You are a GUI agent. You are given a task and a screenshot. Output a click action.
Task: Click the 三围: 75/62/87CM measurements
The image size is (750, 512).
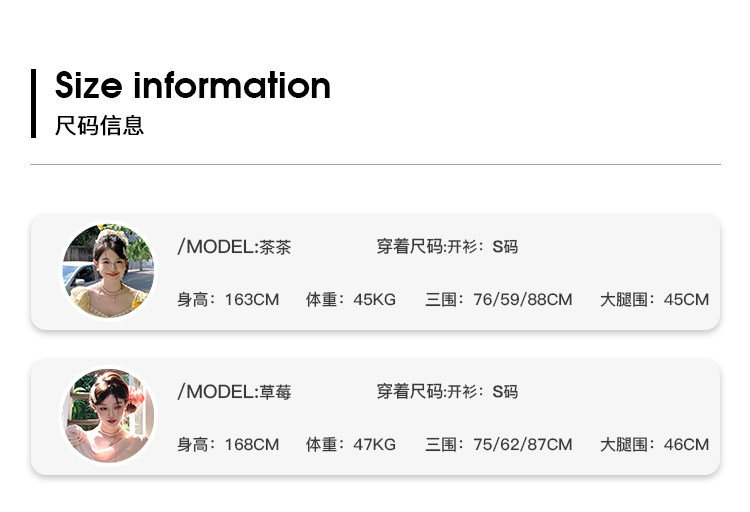(x=499, y=445)
